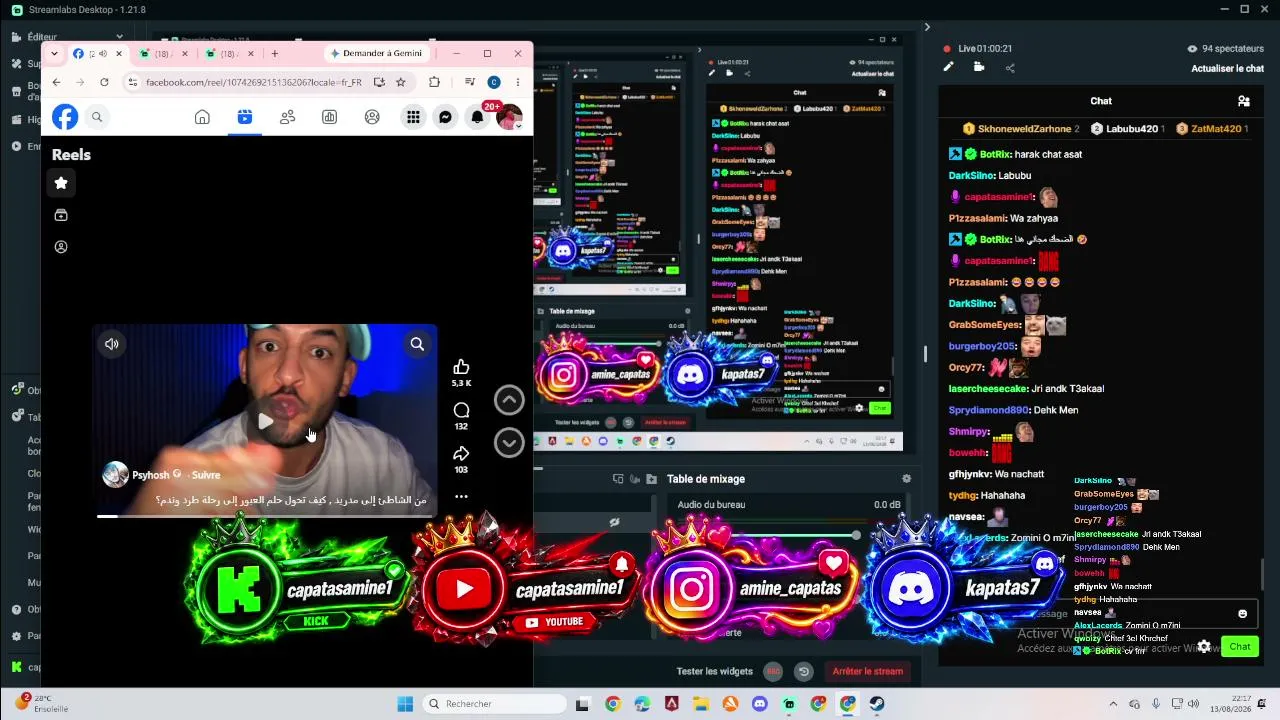Switch to the second Chrome tab
Image resolution: width=1280 pixels, height=720 pixels.
coord(163,53)
